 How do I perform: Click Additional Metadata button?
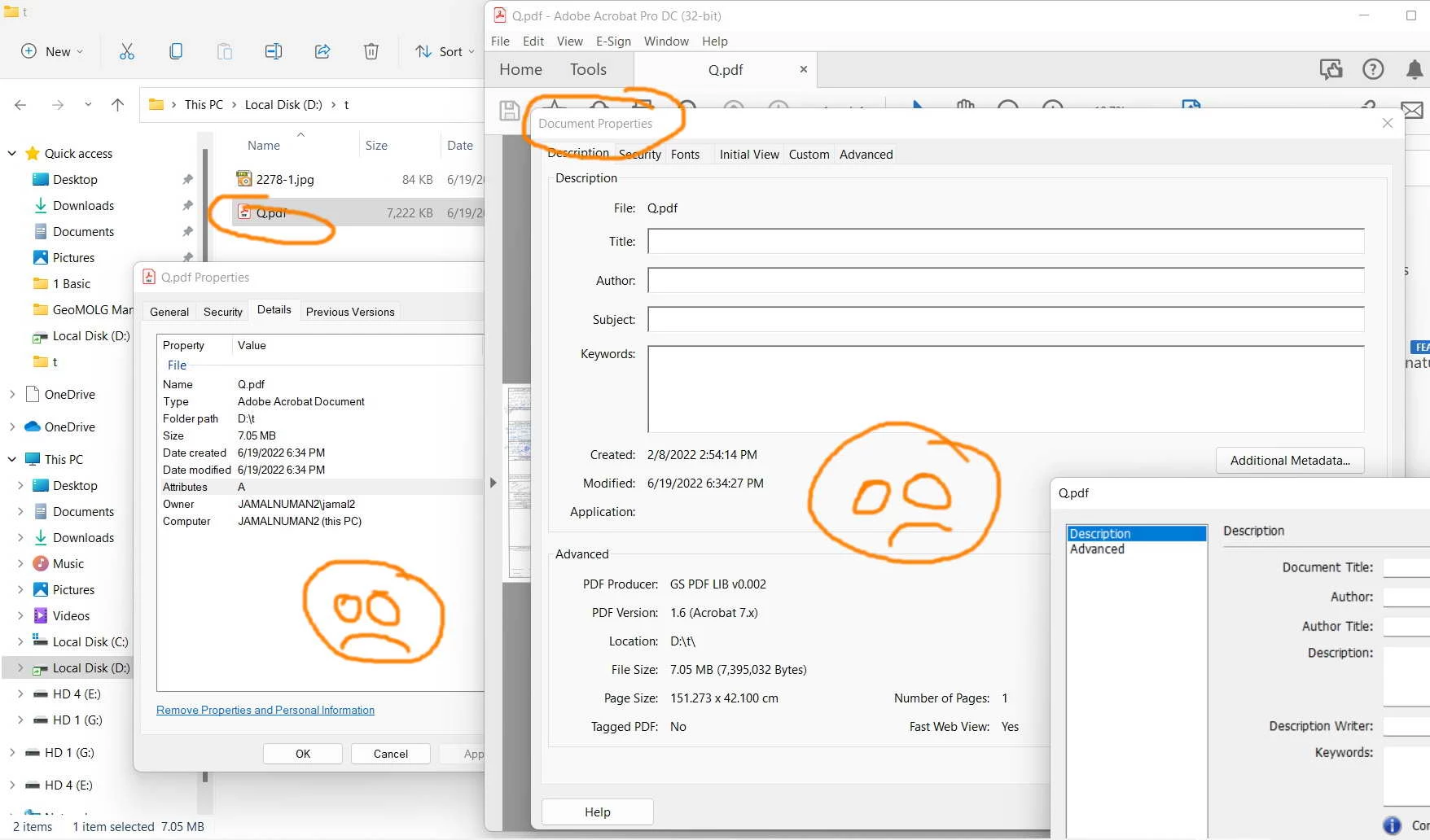pyautogui.click(x=1290, y=461)
